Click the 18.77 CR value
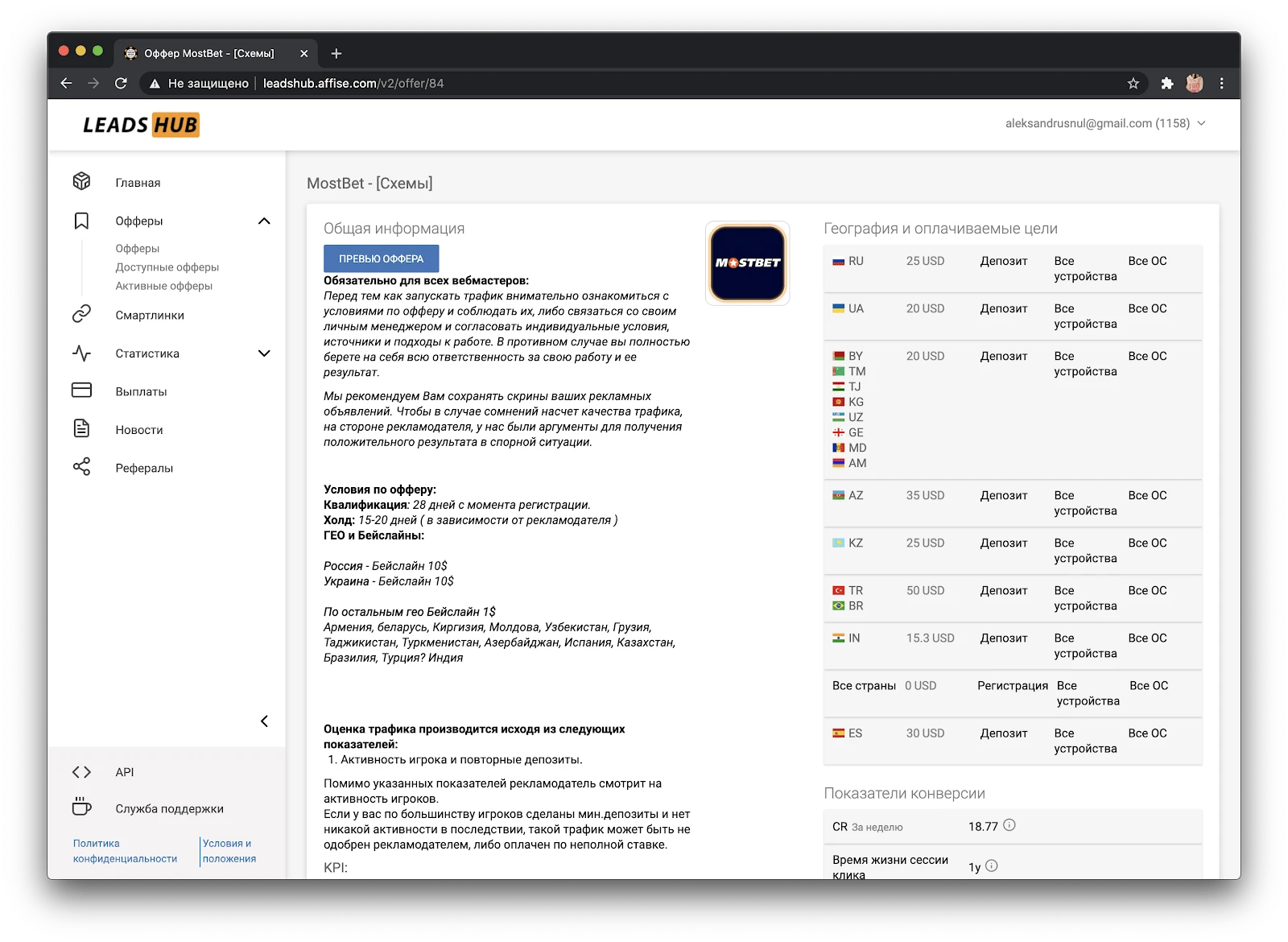Screen dimensions: 1288x942 [x=983, y=826]
